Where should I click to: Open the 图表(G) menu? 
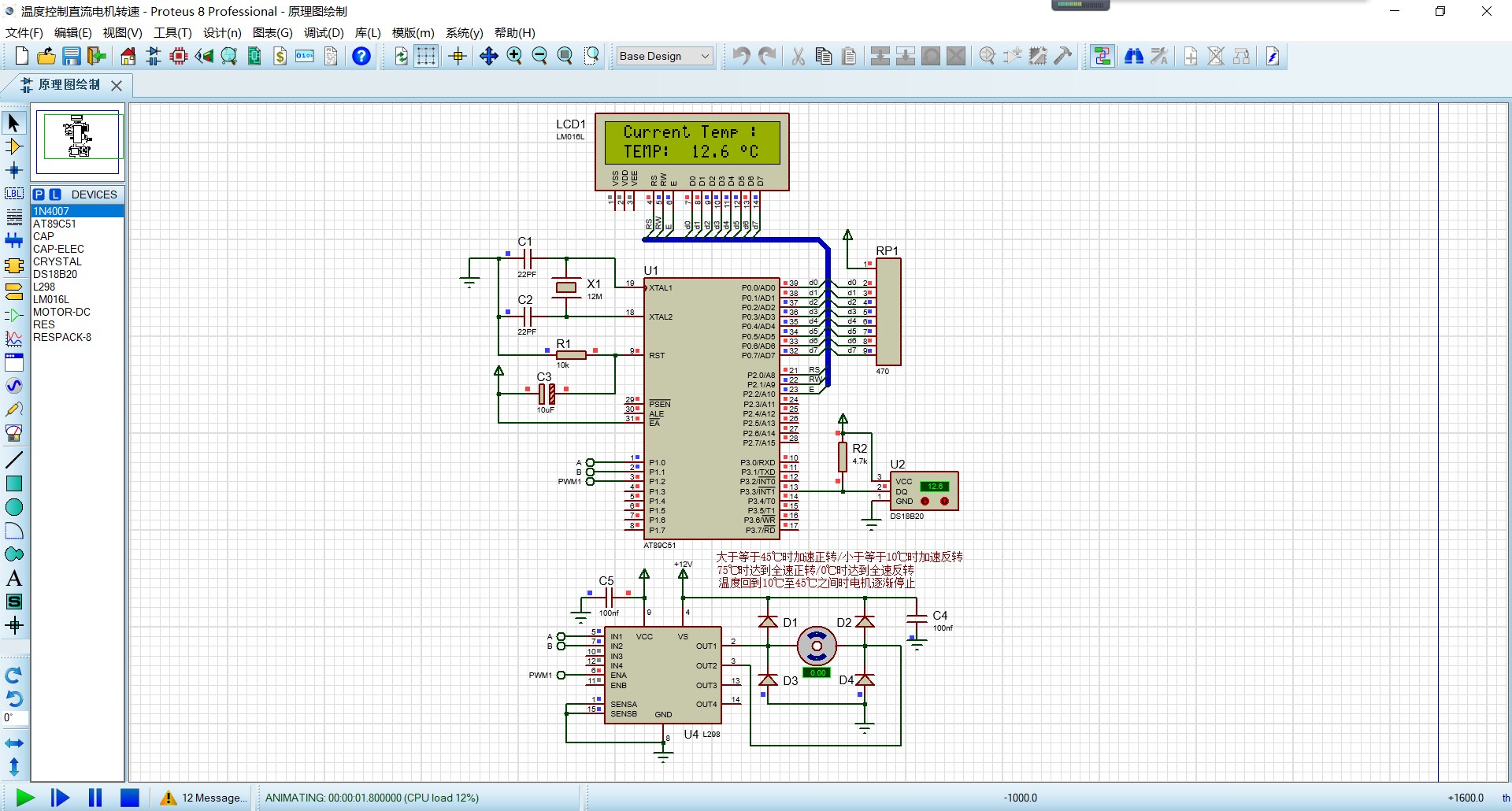[272, 32]
